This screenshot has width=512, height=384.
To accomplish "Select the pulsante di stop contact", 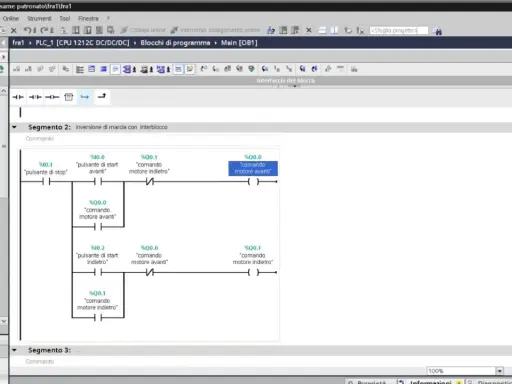I will [46, 182].
